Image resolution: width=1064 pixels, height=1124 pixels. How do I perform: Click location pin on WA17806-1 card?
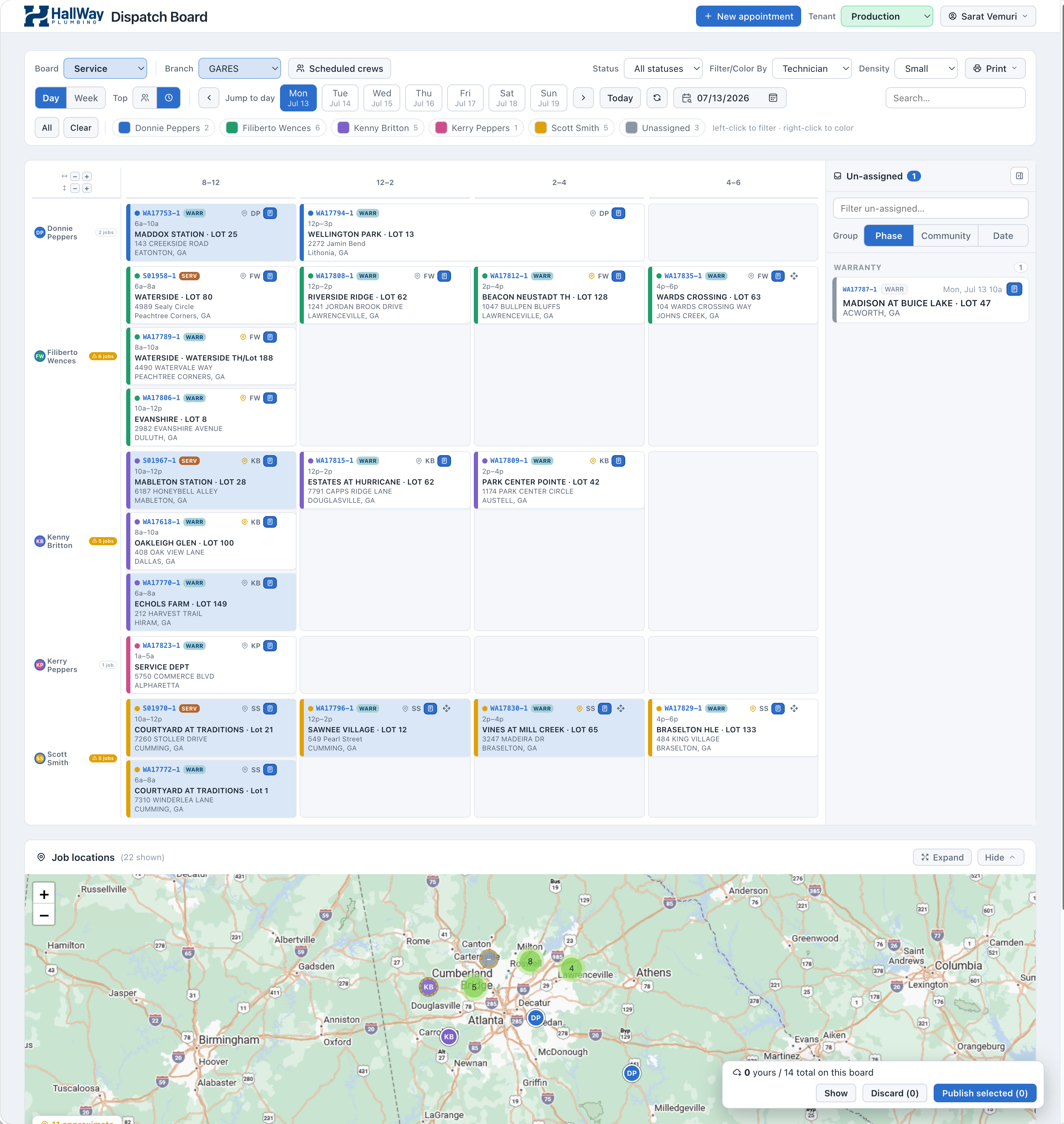click(x=243, y=398)
